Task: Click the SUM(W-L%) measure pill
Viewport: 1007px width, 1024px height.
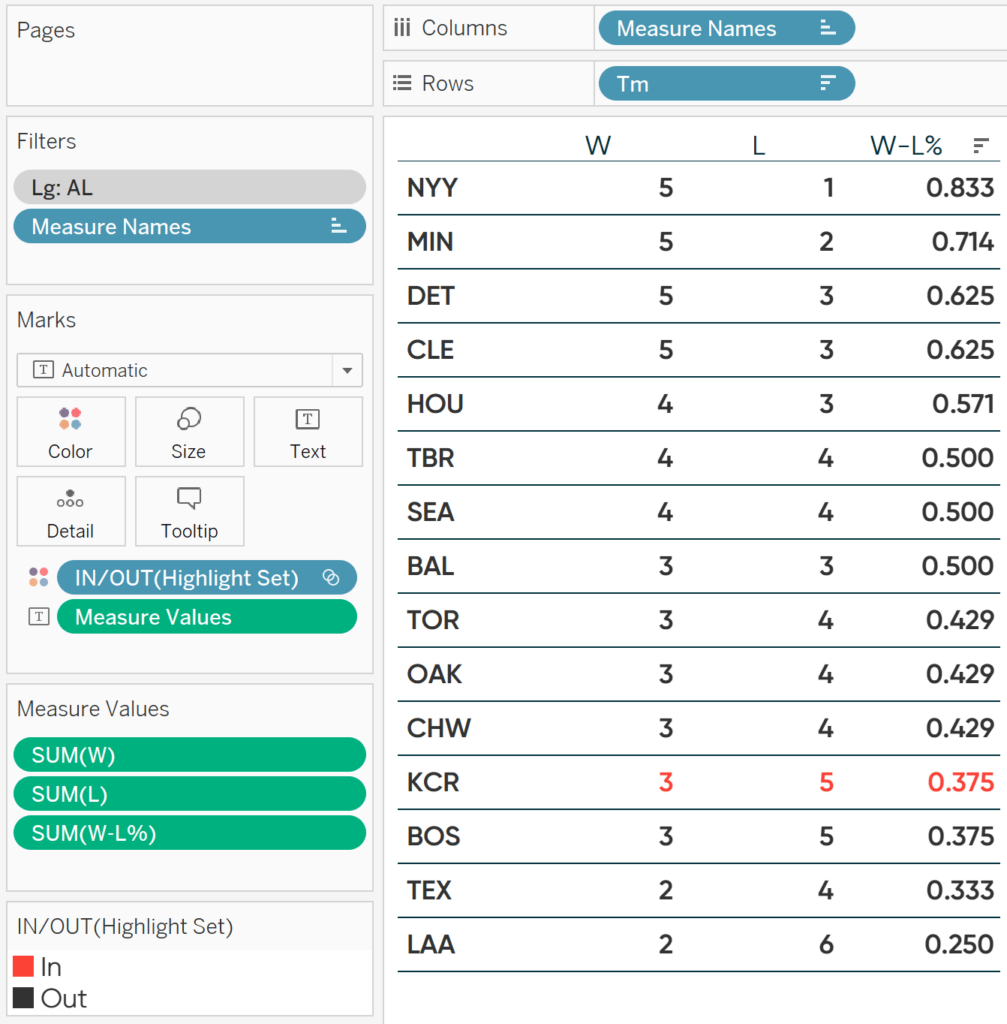Action: (x=189, y=832)
